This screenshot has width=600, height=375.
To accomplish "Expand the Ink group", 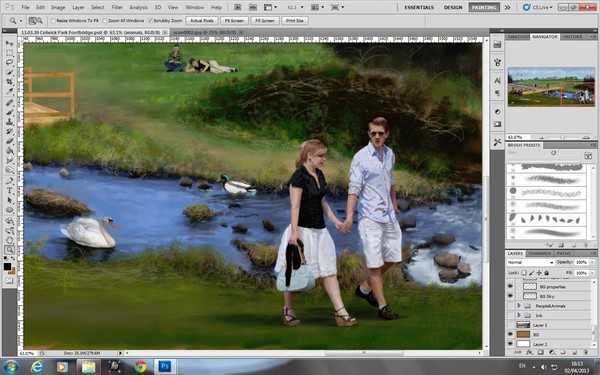I will click(519, 315).
